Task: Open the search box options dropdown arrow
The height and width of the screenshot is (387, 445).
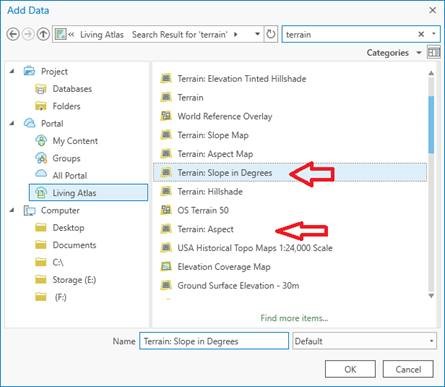Action: click(x=433, y=34)
